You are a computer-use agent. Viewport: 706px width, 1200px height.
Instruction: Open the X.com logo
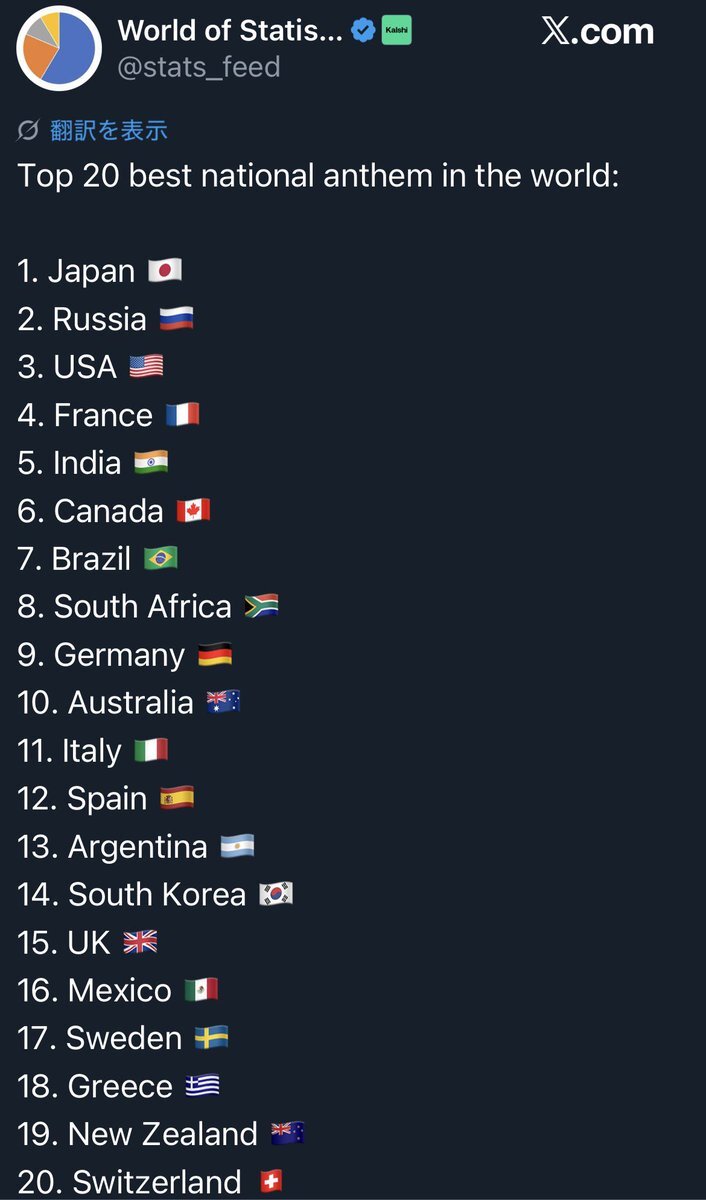click(x=597, y=31)
